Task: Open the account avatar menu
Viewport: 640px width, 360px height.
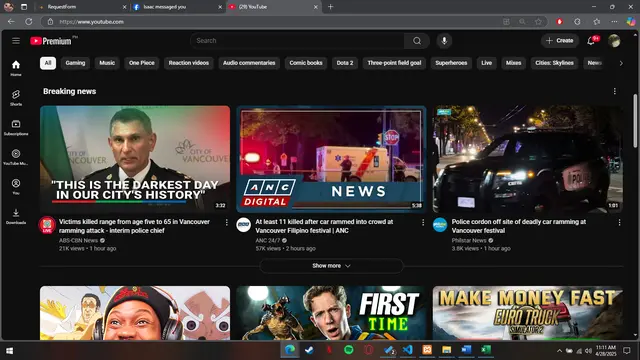Action: click(614, 41)
